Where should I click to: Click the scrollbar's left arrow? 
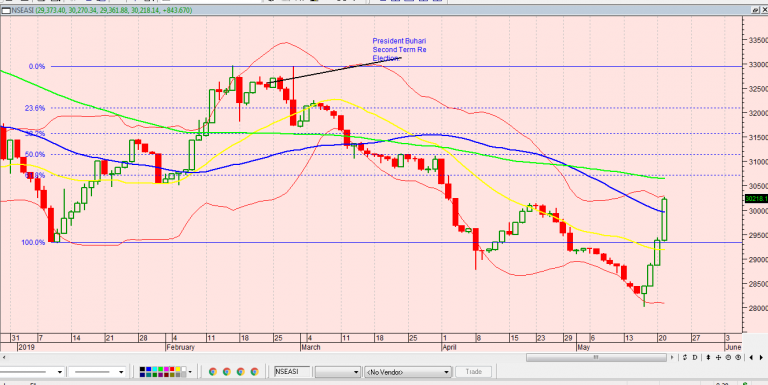(3, 358)
